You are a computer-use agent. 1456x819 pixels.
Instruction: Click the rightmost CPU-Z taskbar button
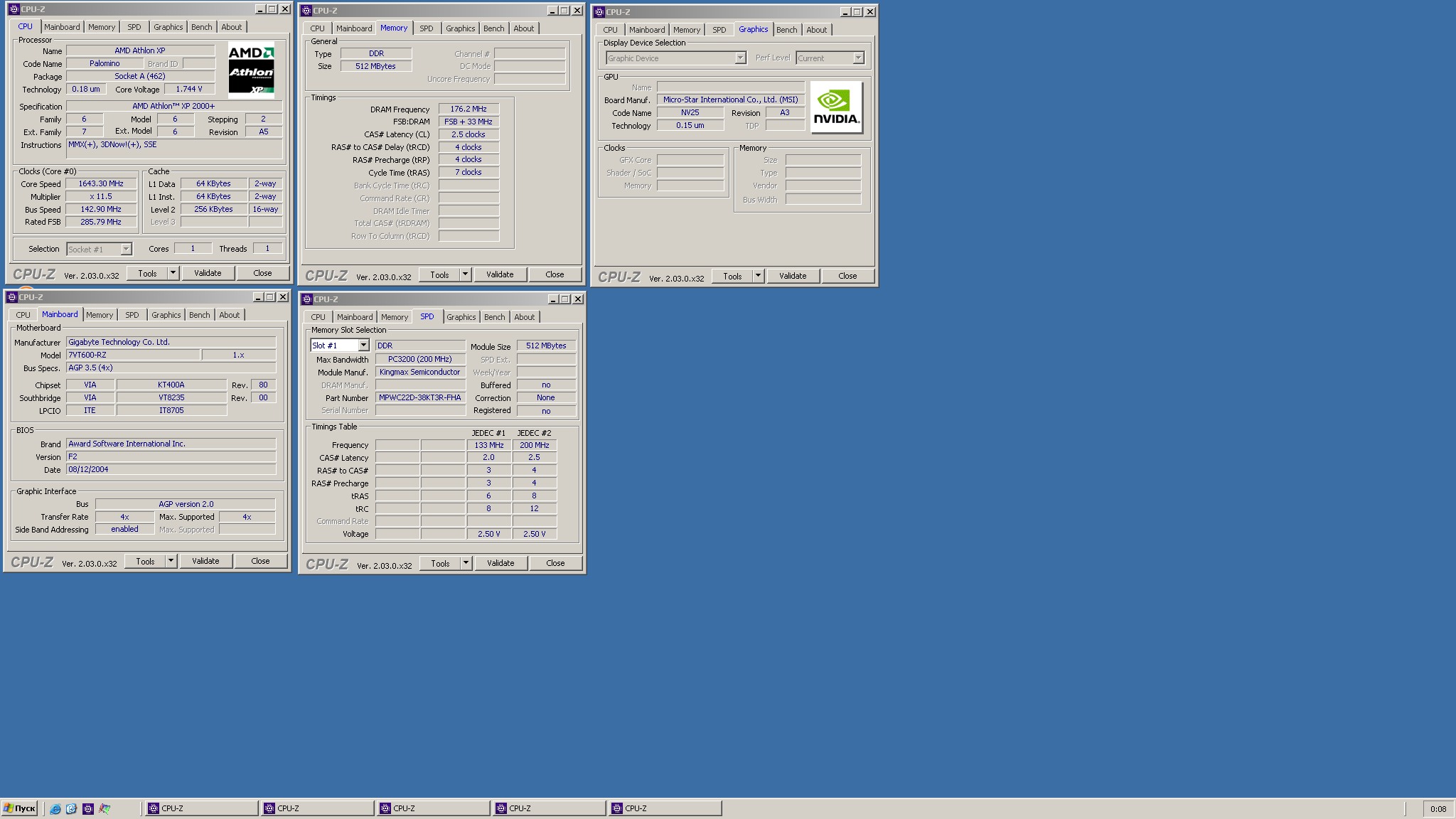coord(665,808)
